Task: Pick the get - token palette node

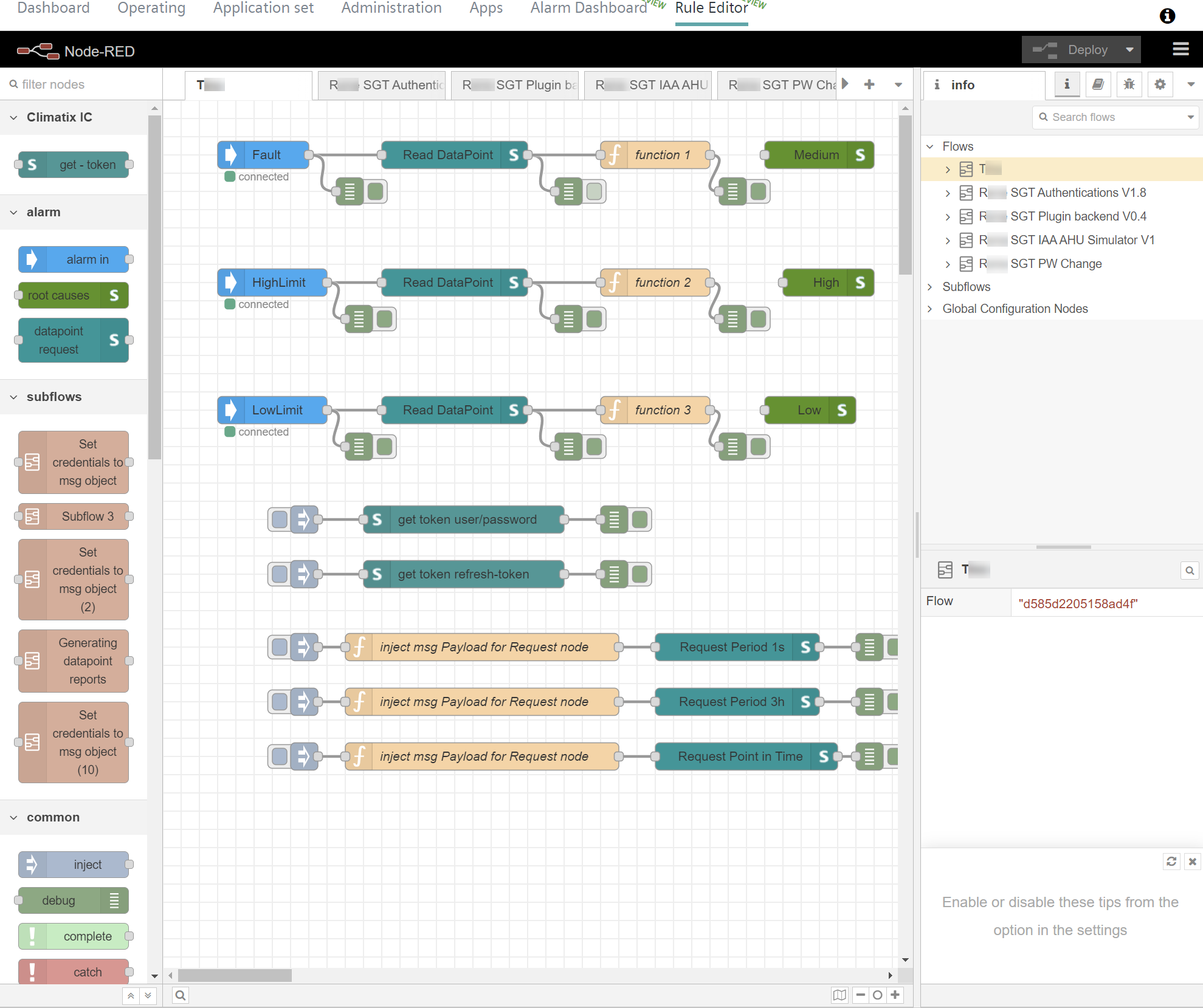Action: pos(74,165)
